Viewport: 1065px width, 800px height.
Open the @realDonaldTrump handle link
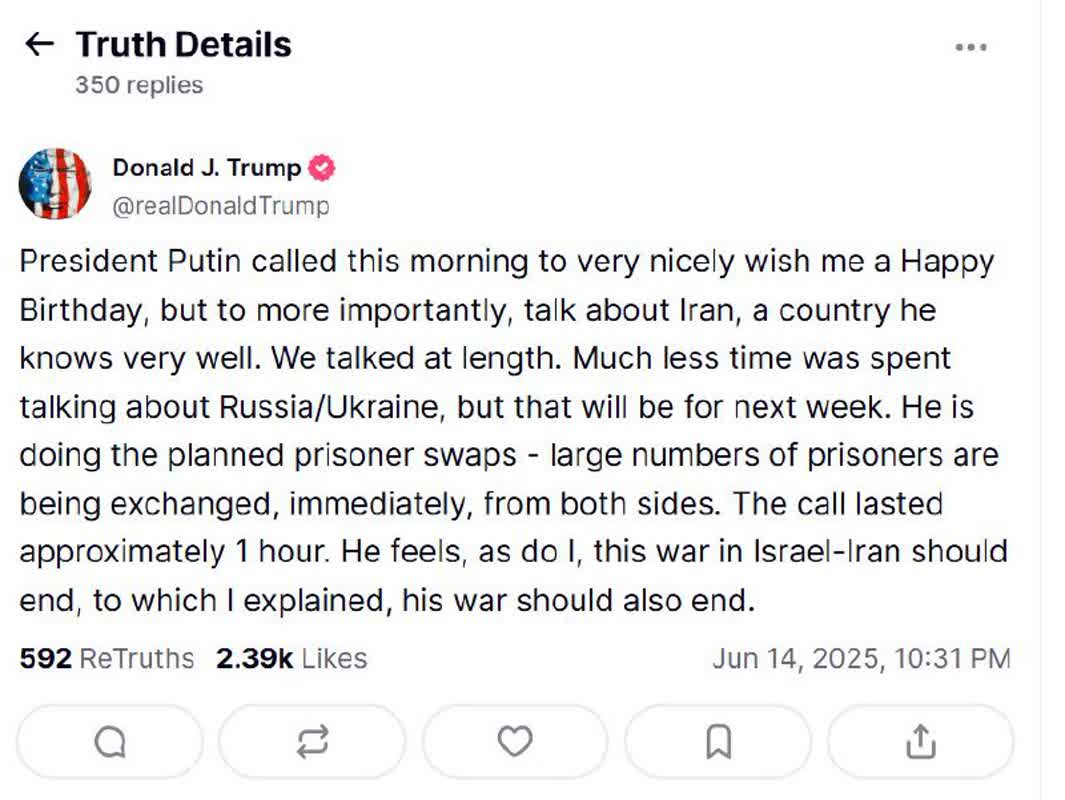click(x=221, y=206)
